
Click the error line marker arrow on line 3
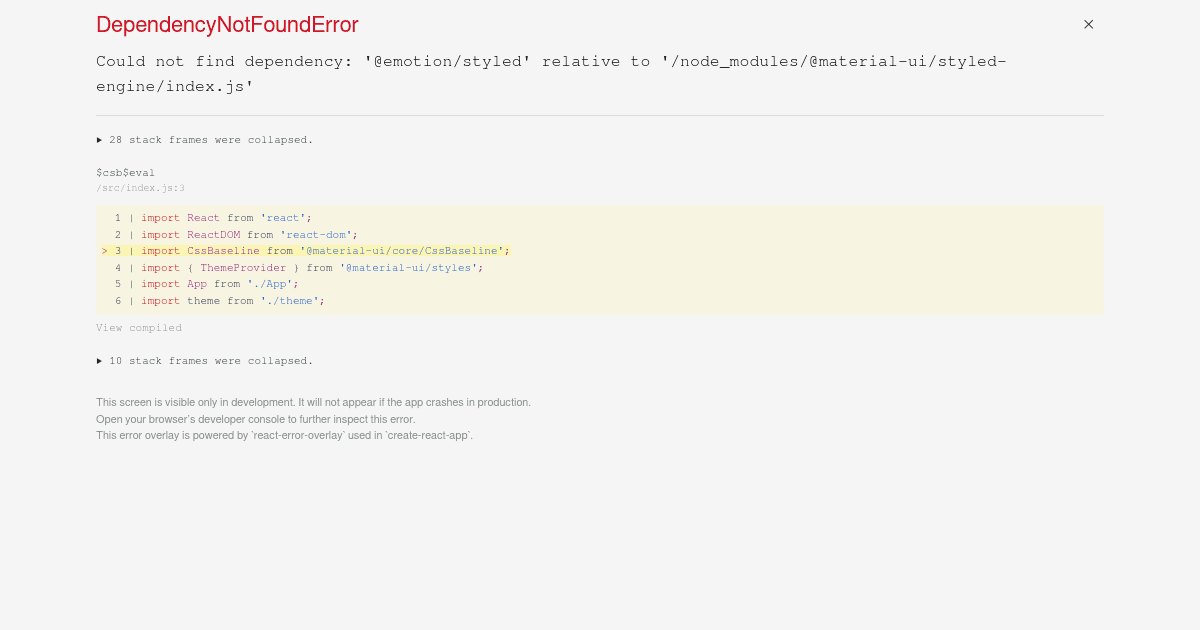pos(104,251)
